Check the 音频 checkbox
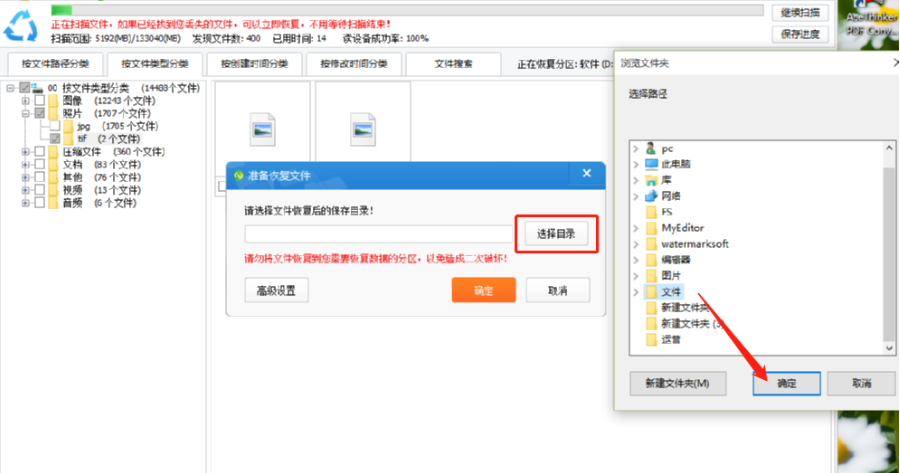This screenshot has width=900, height=473. [x=40, y=203]
